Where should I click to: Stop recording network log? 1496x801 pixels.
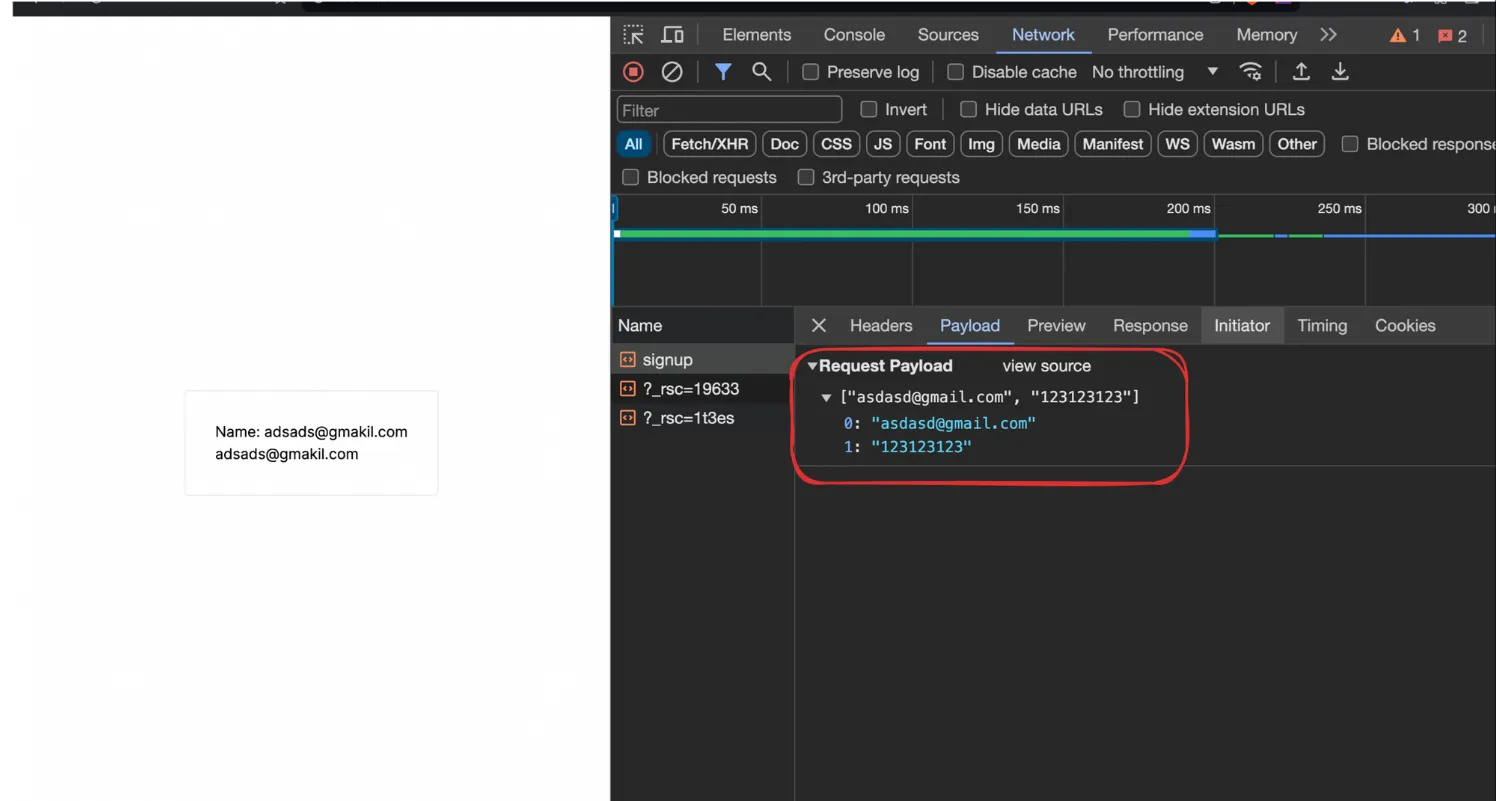pos(633,72)
